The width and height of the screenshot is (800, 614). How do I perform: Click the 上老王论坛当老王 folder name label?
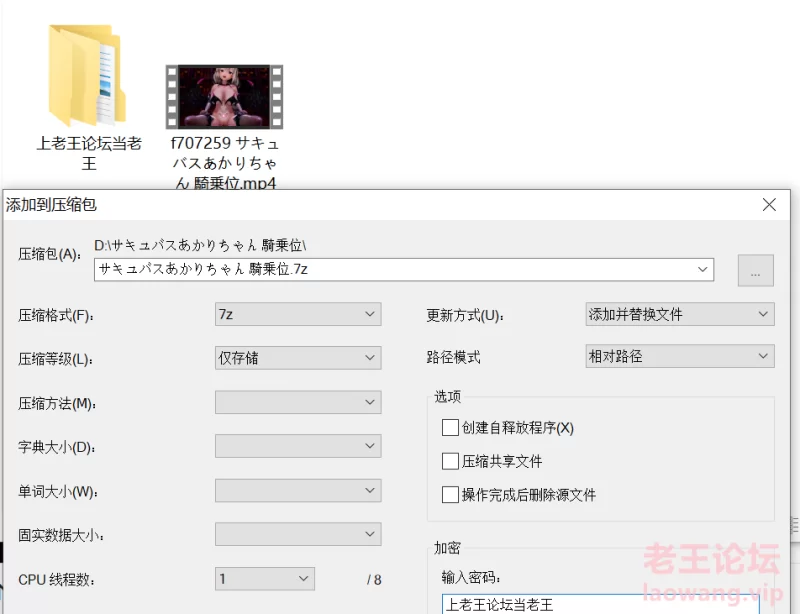(x=89, y=153)
